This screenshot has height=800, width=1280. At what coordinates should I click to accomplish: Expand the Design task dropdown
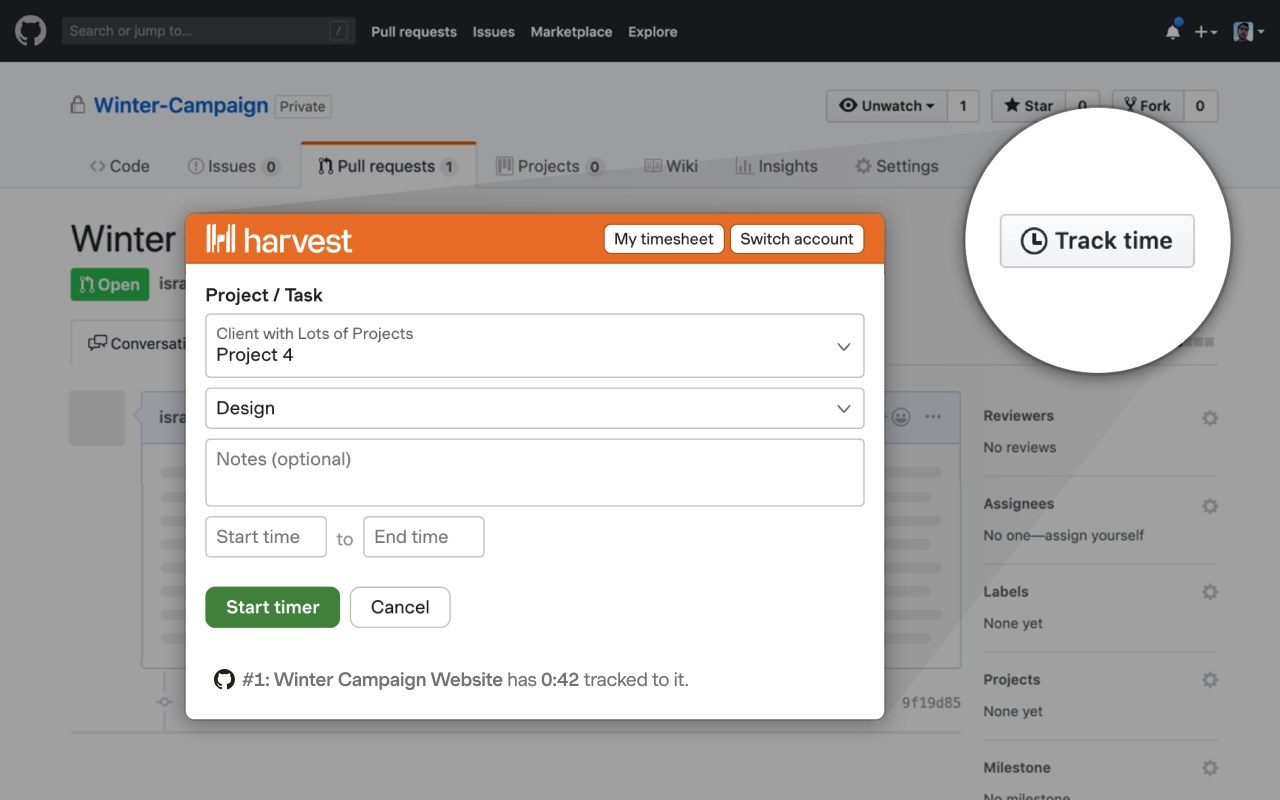[535, 408]
